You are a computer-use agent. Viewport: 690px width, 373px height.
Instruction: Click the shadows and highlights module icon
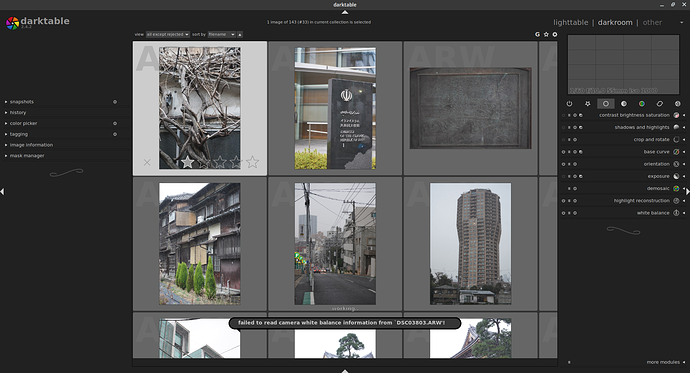point(676,127)
